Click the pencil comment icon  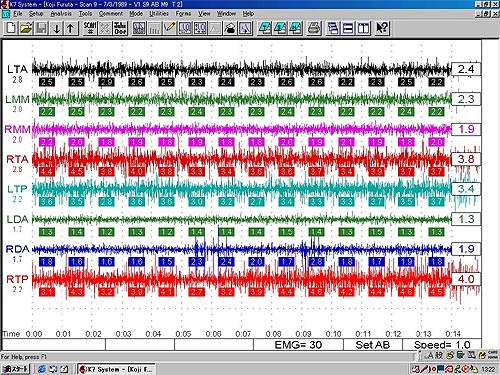(x=170, y=28)
